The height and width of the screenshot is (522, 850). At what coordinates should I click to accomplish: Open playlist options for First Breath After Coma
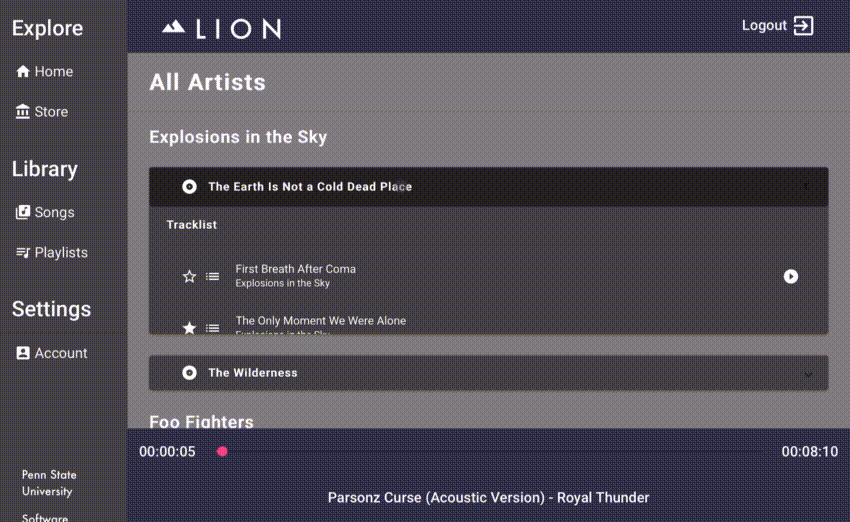pyautogui.click(x=213, y=277)
